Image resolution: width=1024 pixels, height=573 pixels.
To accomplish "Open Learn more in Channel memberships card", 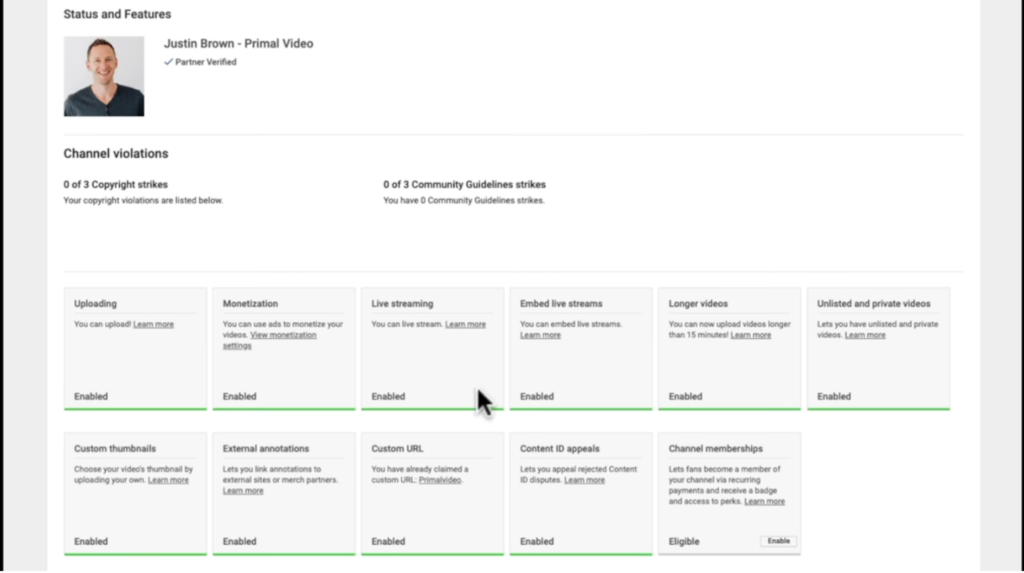I will (x=764, y=501).
